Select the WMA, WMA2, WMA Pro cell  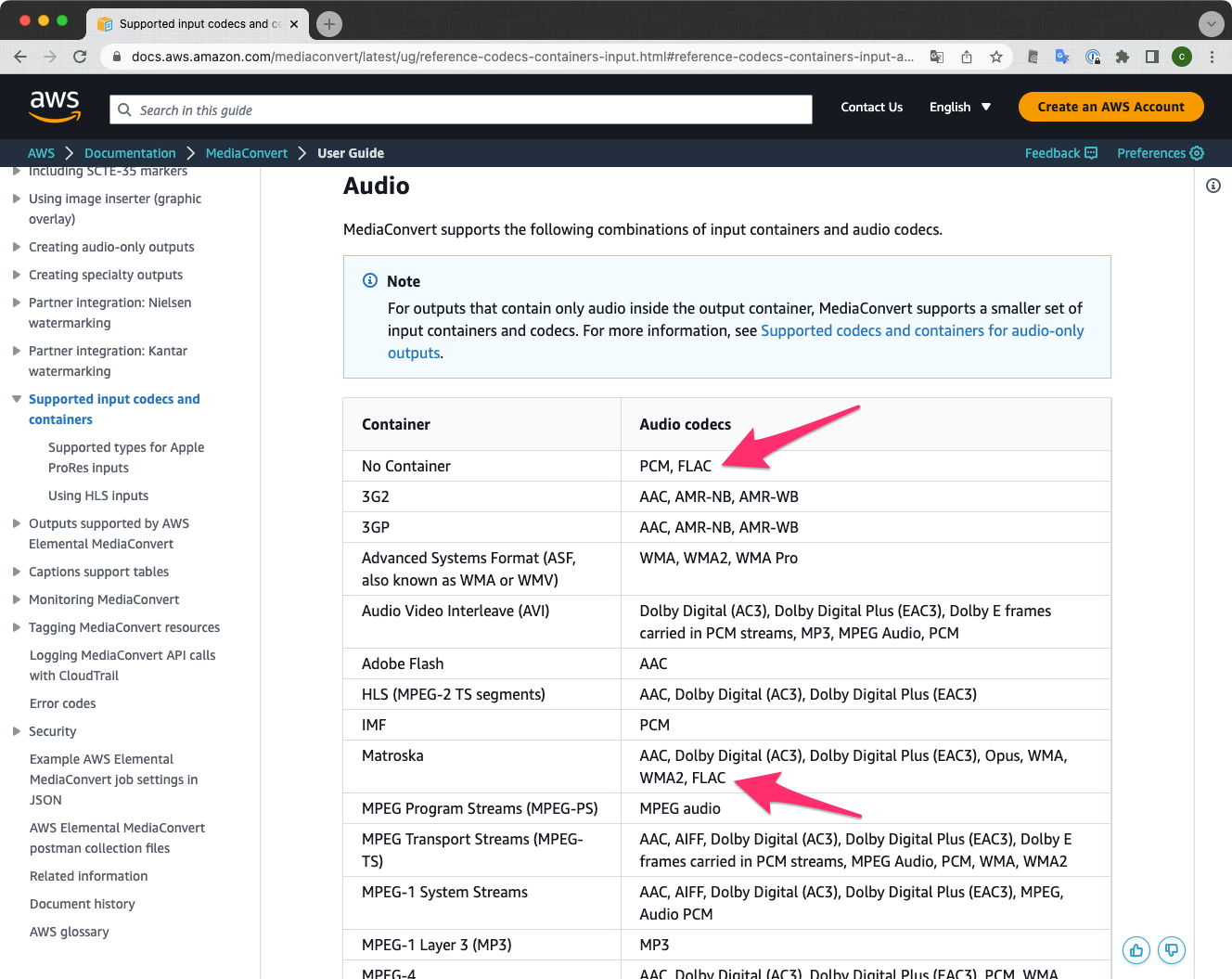click(866, 569)
